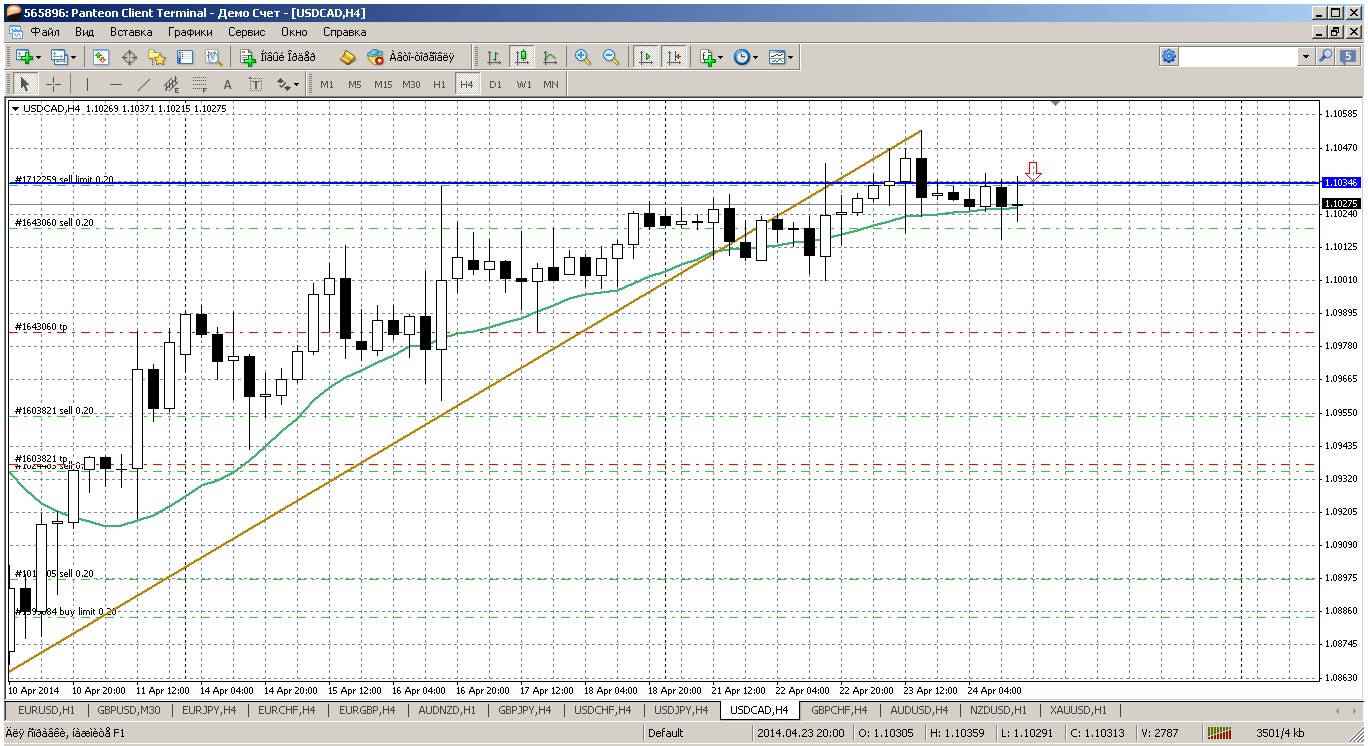
Task: Open the new chart dropdown arrow
Action: coord(37,58)
